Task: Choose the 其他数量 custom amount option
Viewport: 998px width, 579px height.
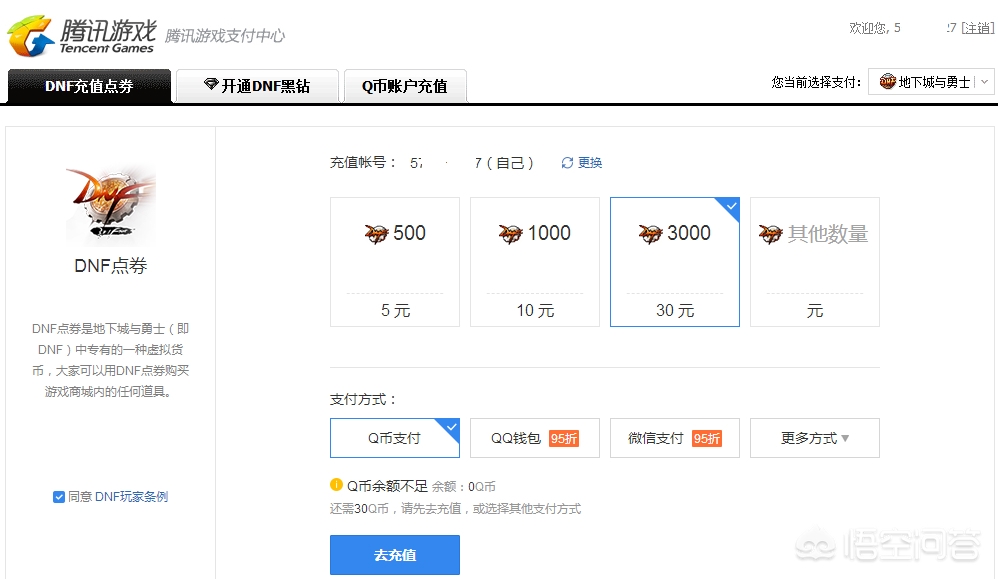Action: 815,262
